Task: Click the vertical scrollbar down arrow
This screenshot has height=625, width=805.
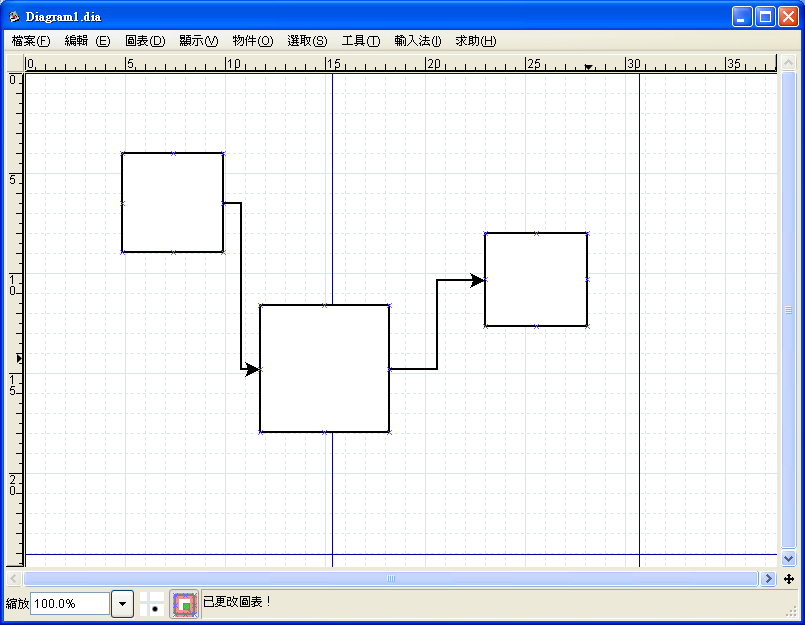Action: (x=788, y=558)
